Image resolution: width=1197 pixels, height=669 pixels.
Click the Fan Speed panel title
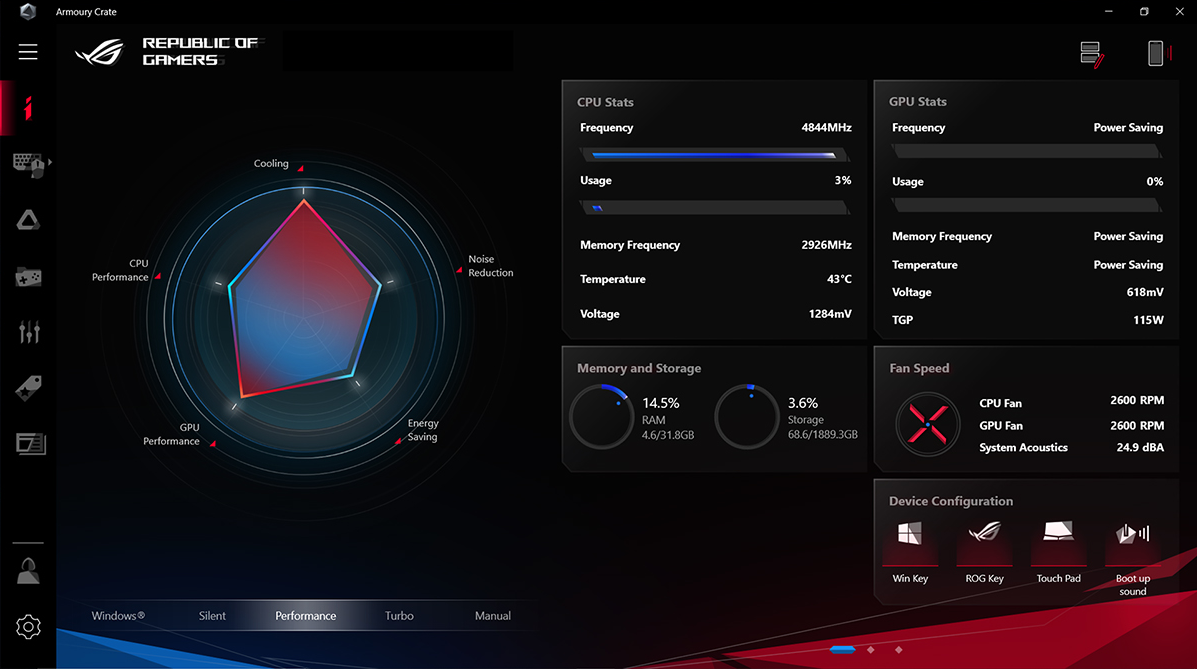pos(919,368)
